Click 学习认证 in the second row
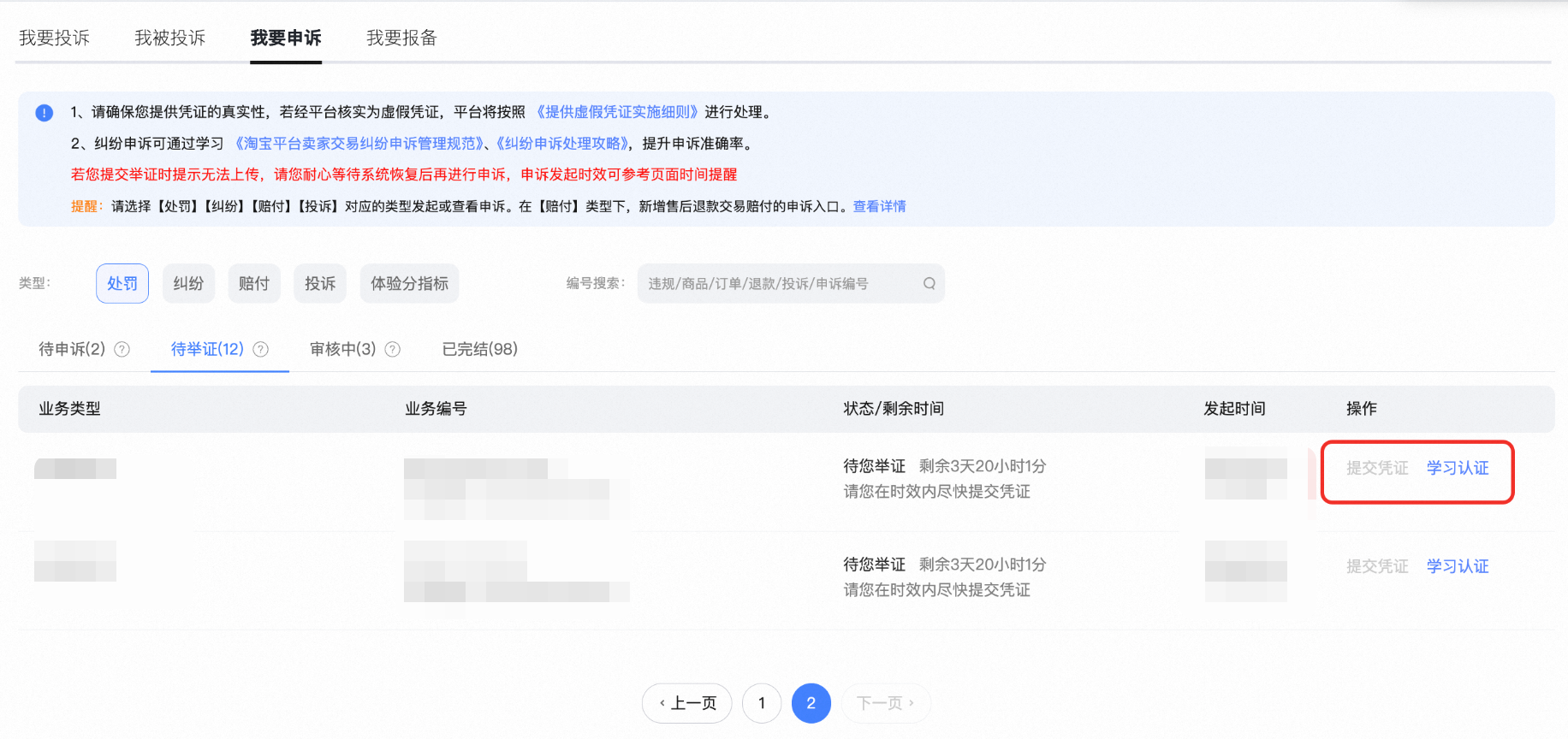1568x739 pixels. (x=1458, y=566)
